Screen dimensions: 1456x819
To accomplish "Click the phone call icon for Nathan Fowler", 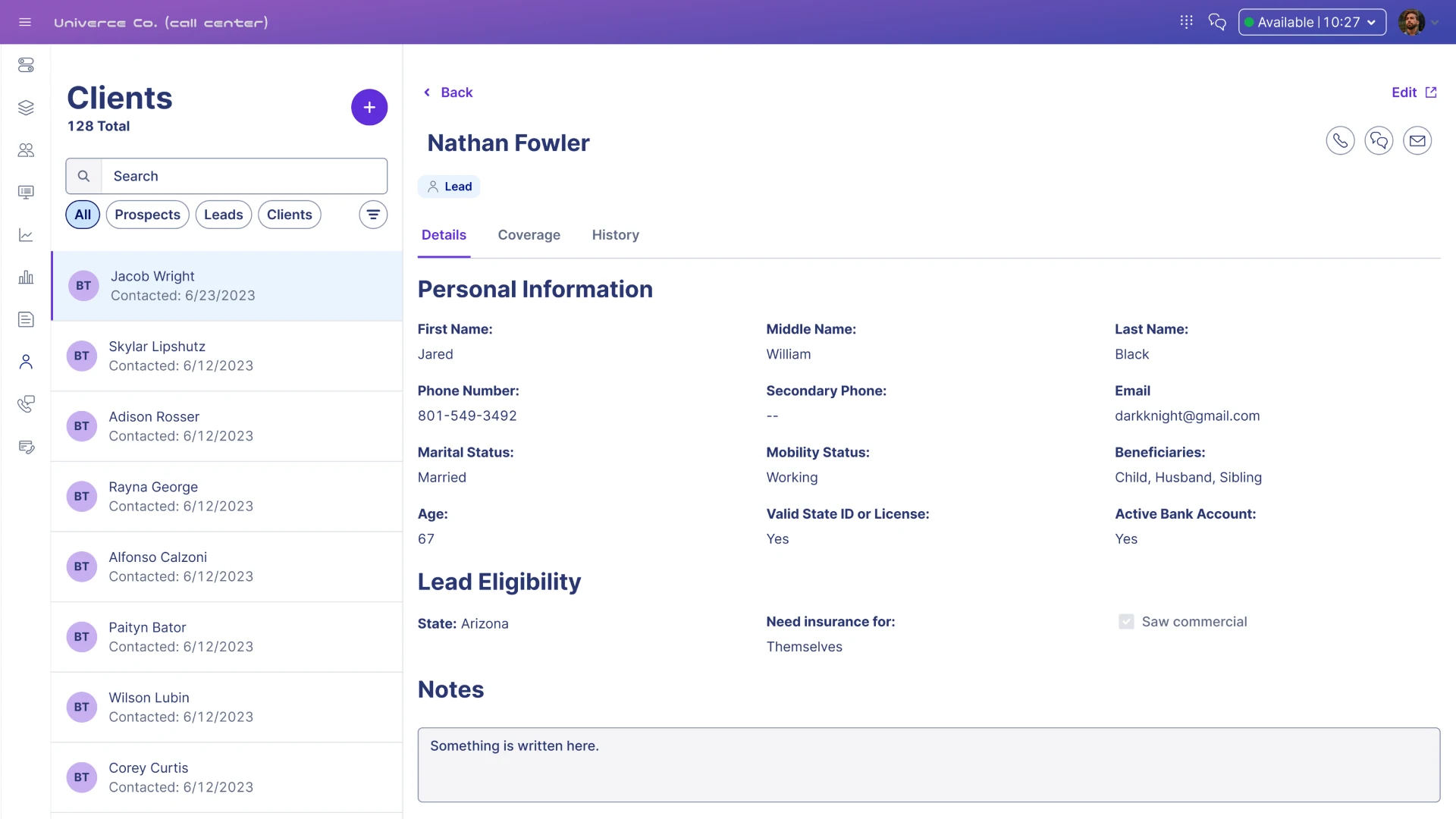I will pos(1340,141).
